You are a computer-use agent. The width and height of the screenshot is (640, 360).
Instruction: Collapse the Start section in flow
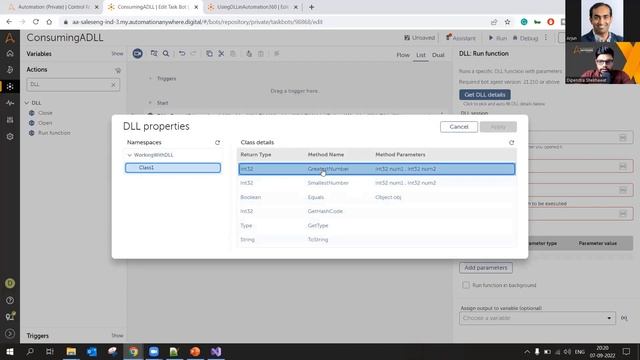point(150,103)
